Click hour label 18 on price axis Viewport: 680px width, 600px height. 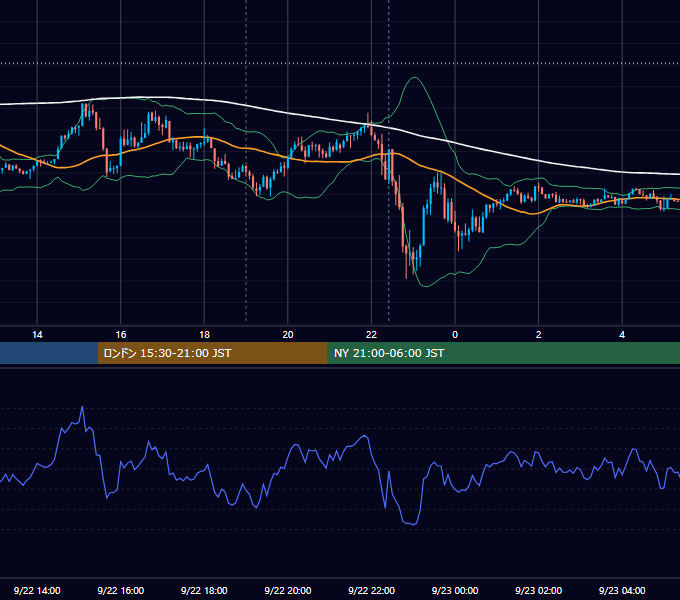coord(204,335)
